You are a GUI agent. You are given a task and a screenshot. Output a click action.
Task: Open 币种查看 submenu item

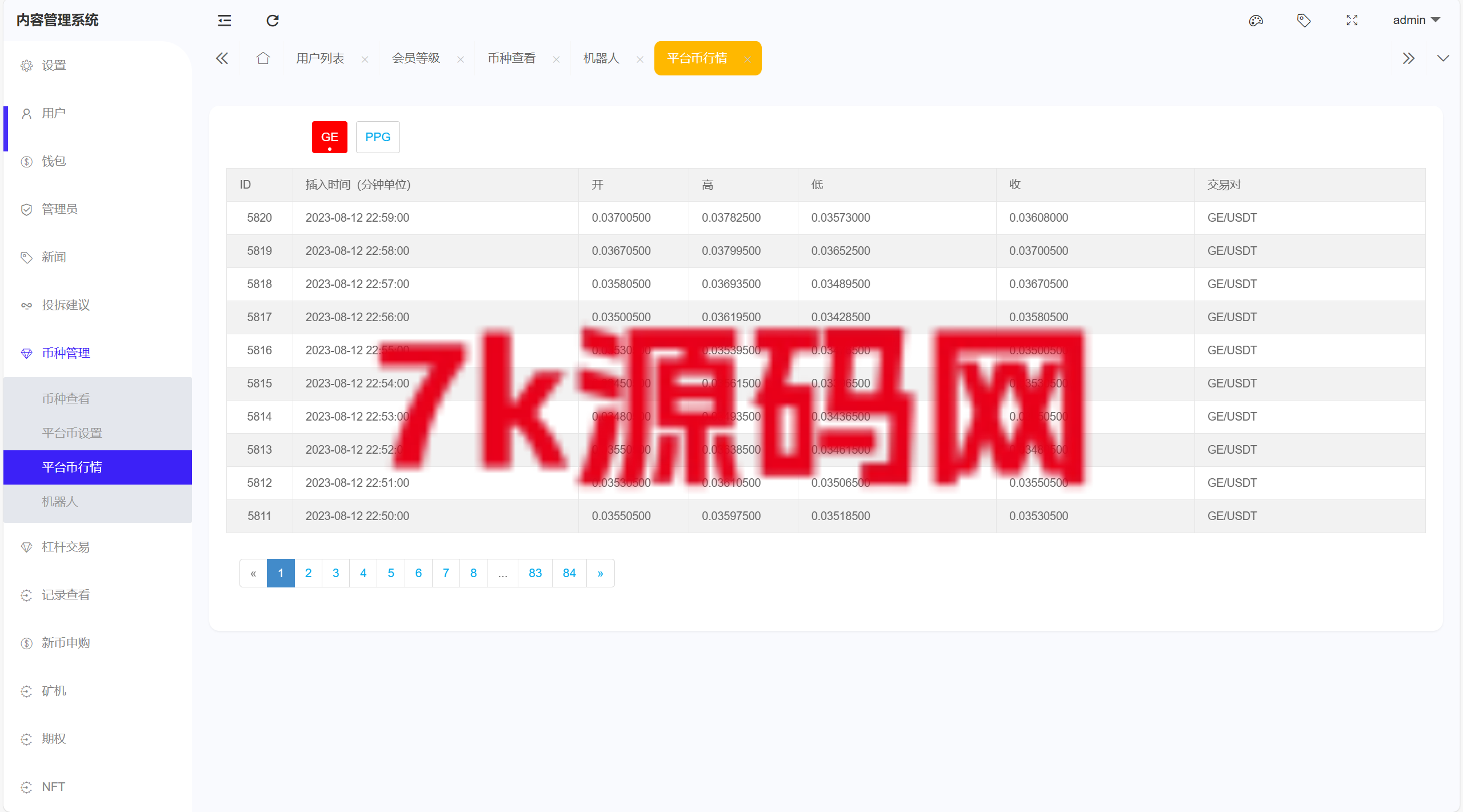point(98,399)
